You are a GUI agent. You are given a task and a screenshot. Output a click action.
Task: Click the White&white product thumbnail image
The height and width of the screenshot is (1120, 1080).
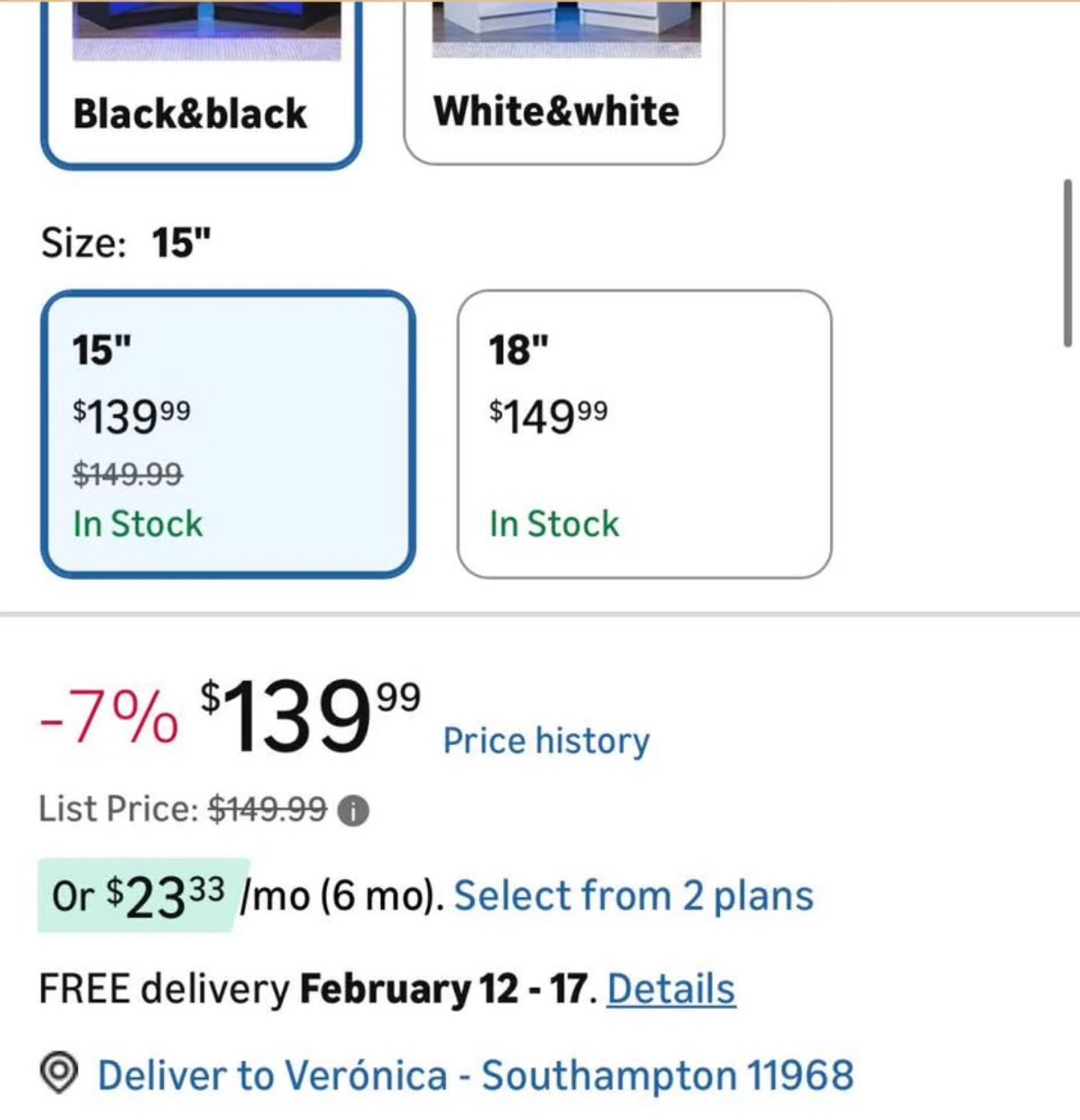tap(567, 29)
